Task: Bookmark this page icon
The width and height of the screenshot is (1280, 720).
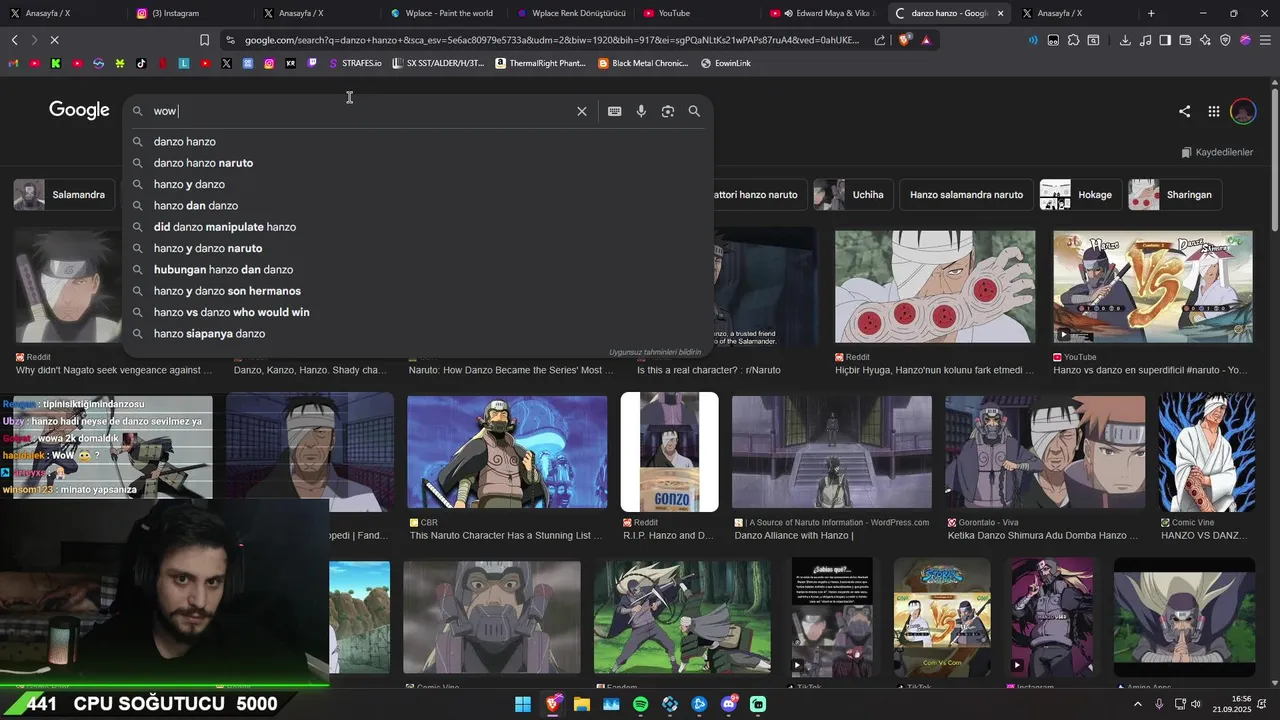Action: tap(204, 40)
